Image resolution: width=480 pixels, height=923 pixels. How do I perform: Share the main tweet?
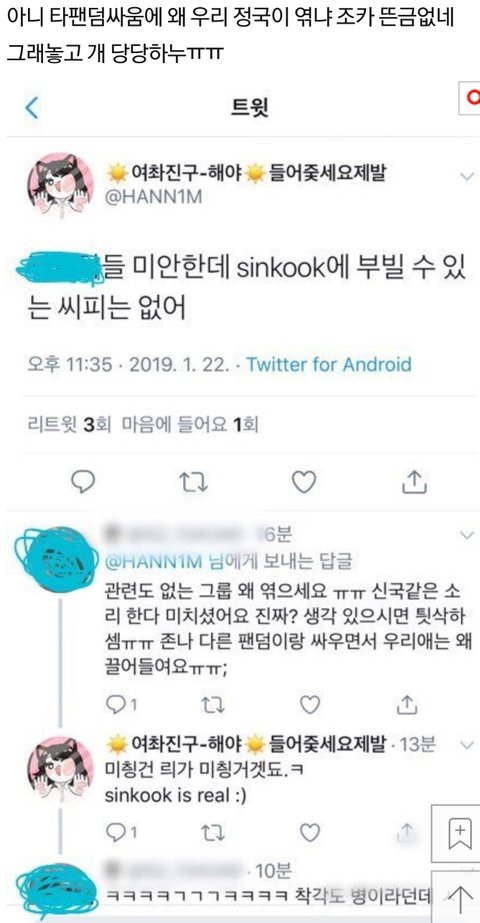click(413, 482)
